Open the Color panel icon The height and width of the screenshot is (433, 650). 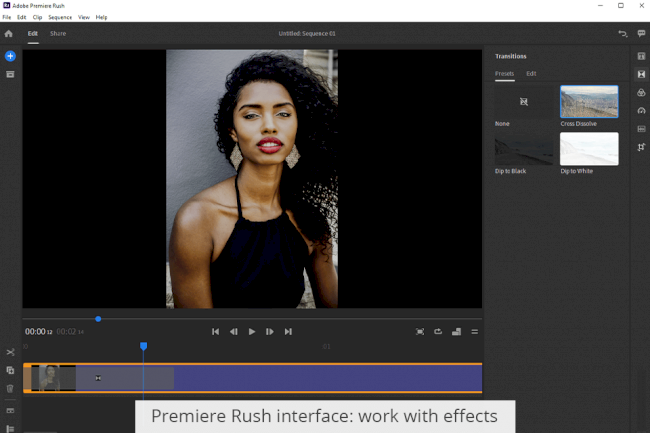click(641, 92)
